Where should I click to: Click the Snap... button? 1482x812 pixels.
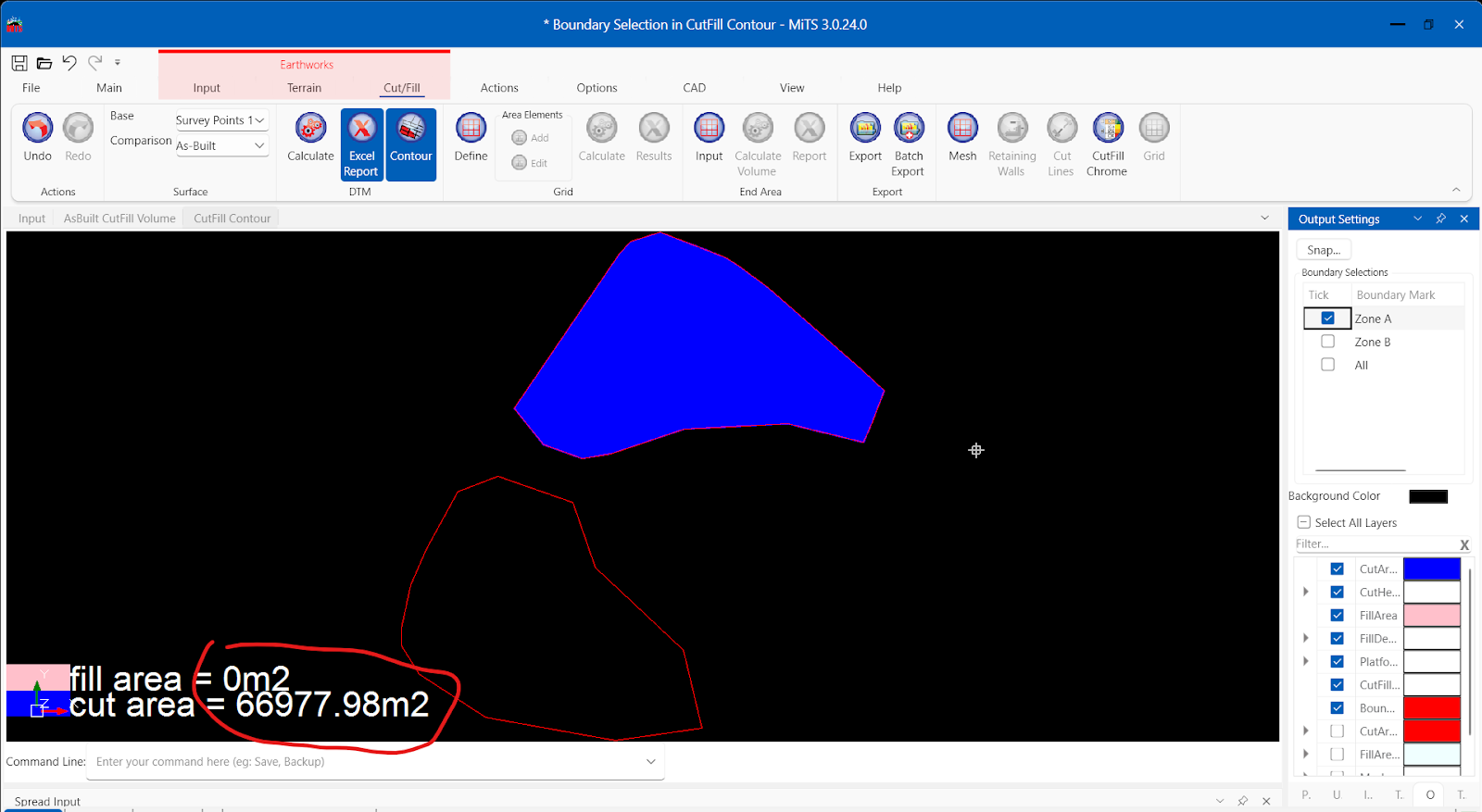[1324, 250]
